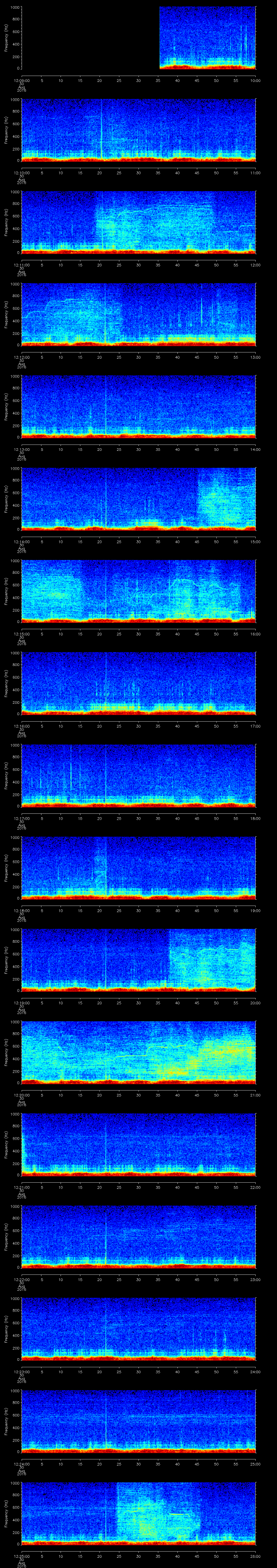This screenshot has width=277, height=1568.
Task: Click the 12:11:00 spectrogram panel
Action: [138, 222]
